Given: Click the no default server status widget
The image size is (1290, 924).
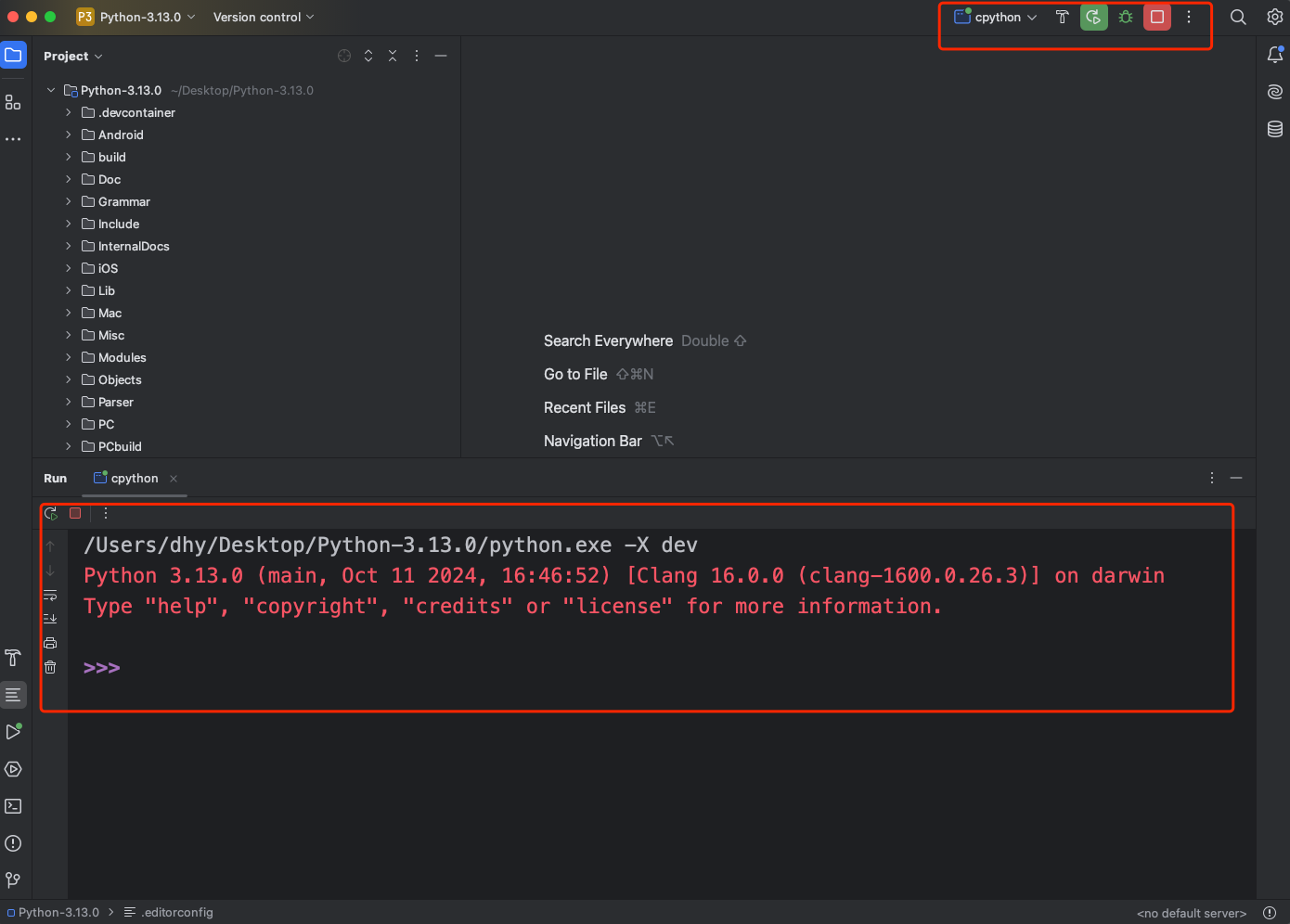Looking at the screenshot, I should 1192,913.
